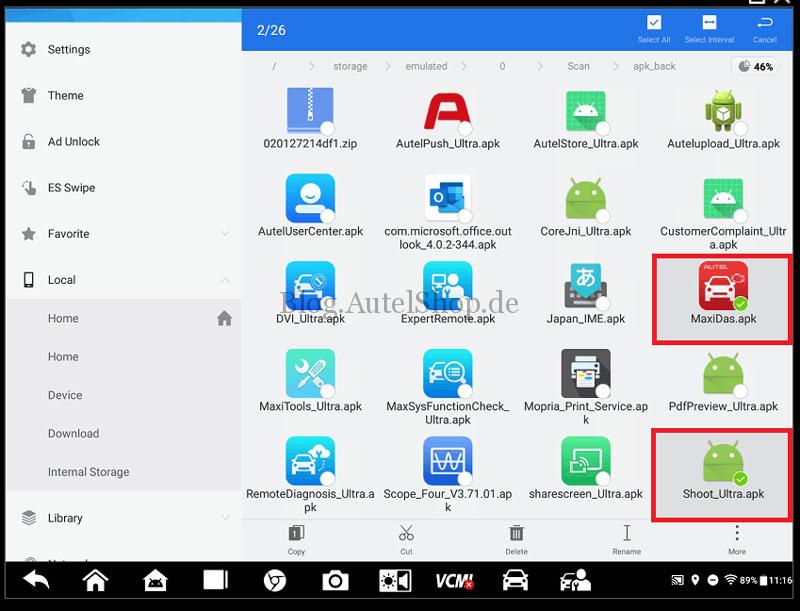Screen dimensions: 800x611
Task: Open Settings in the sidebar
Action: [x=68, y=49]
